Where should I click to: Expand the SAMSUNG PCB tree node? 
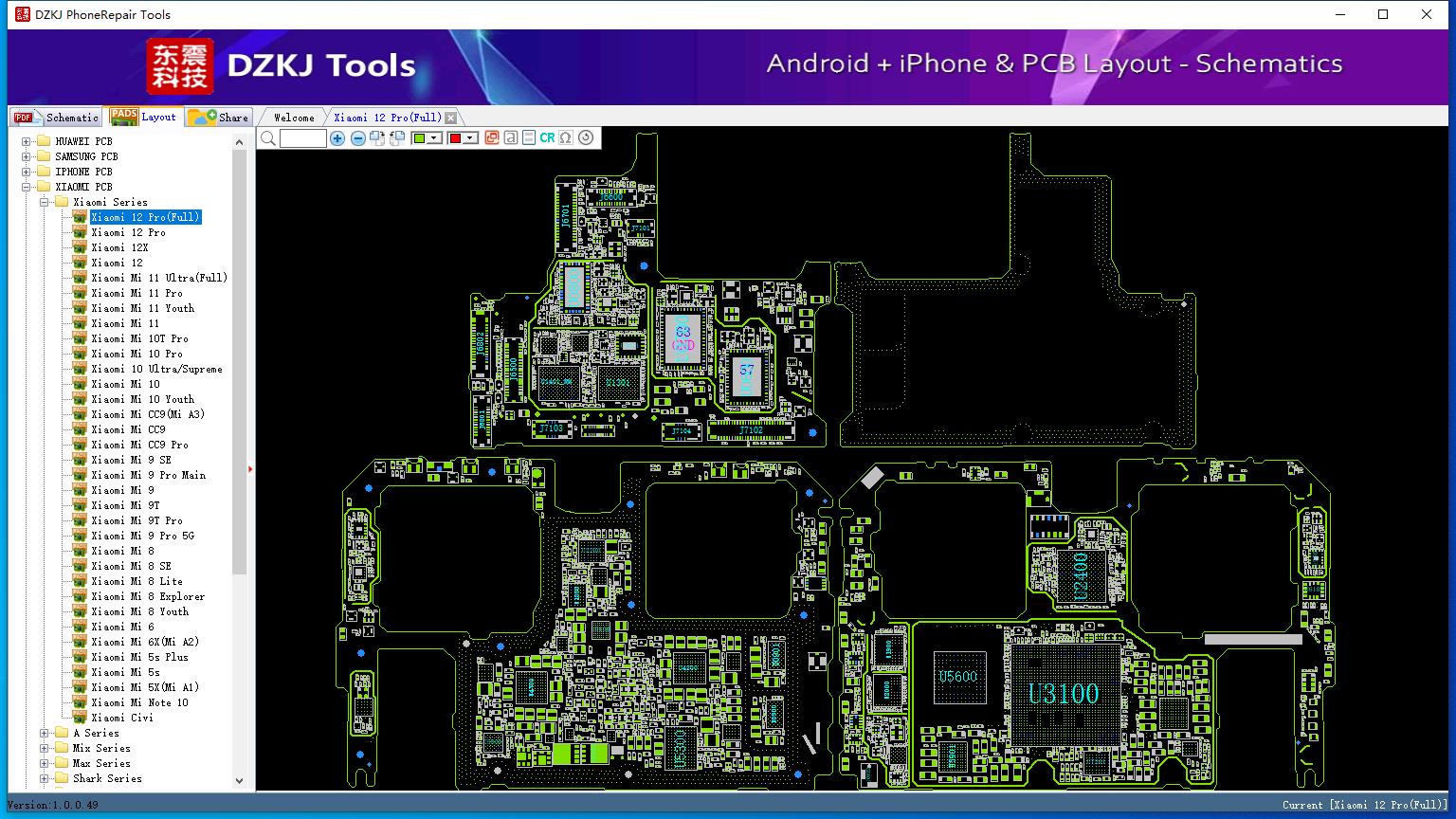[x=27, y=156]
